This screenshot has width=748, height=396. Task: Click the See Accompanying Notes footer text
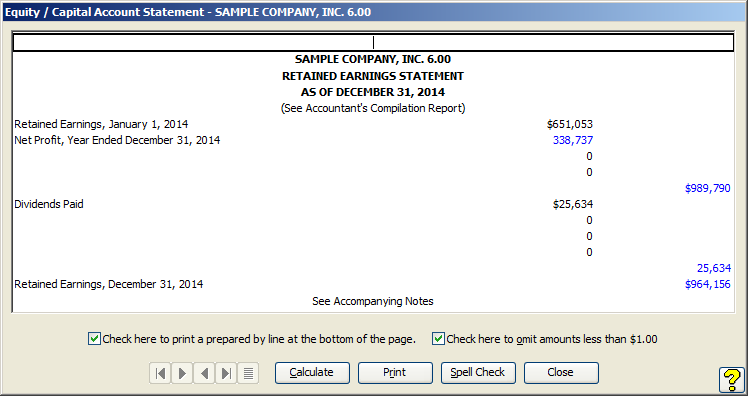click(x=373, y=301)
